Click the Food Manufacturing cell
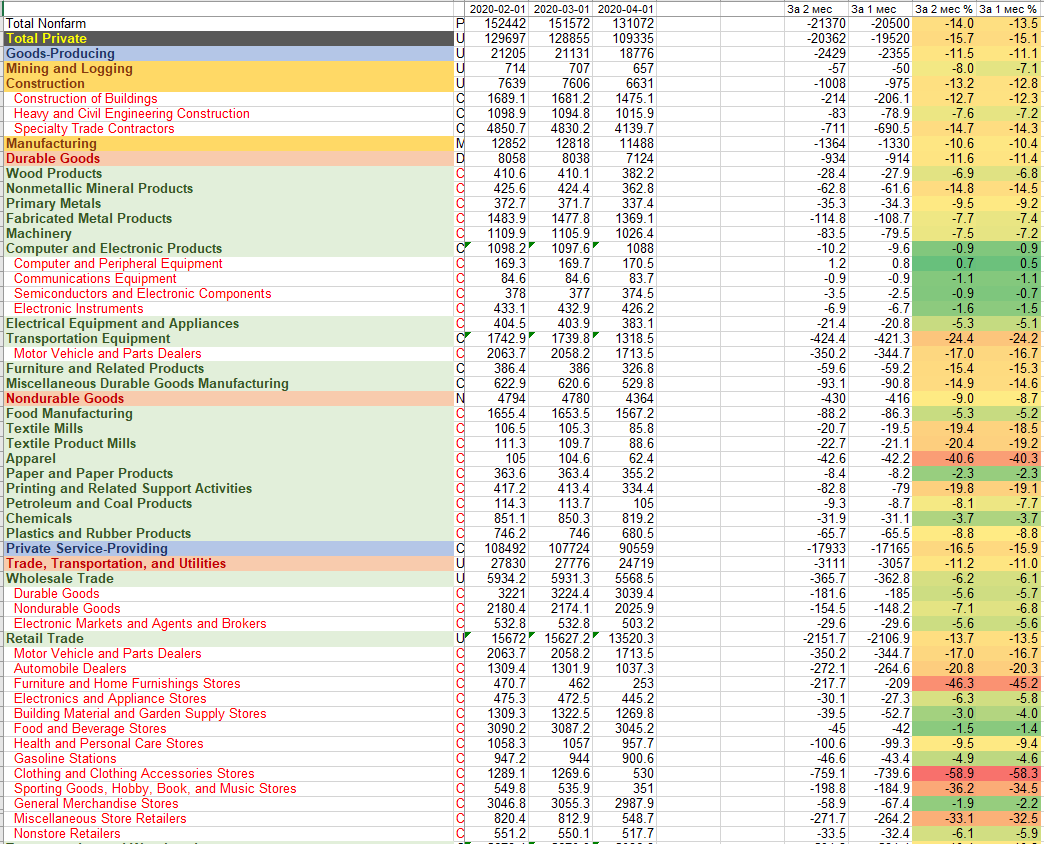The height and width of the screenshot is (844, 1044). pyautogui.click(x=69, y=413)
